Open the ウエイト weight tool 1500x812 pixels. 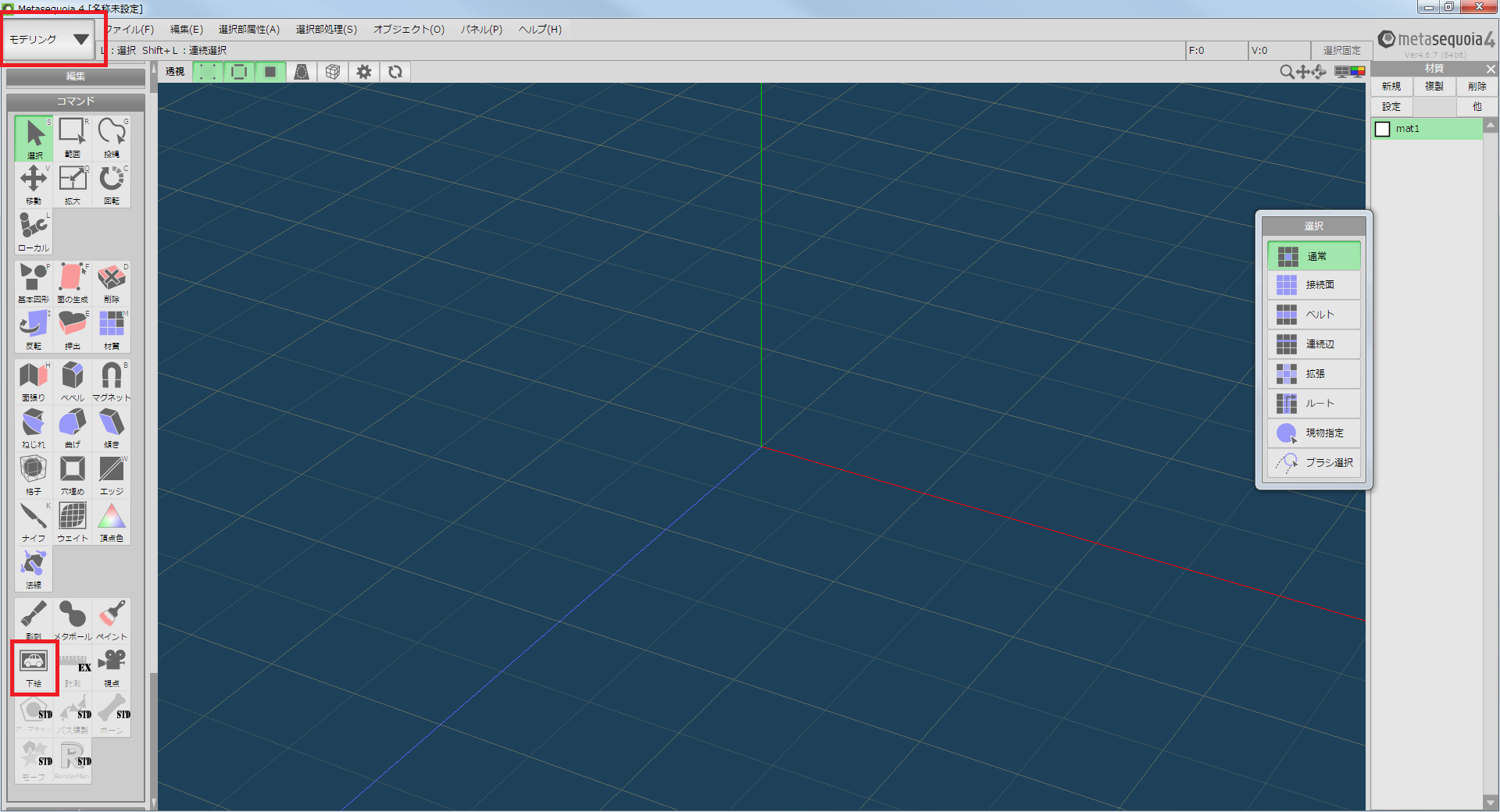pyautogui.click(x=73, y=522)
